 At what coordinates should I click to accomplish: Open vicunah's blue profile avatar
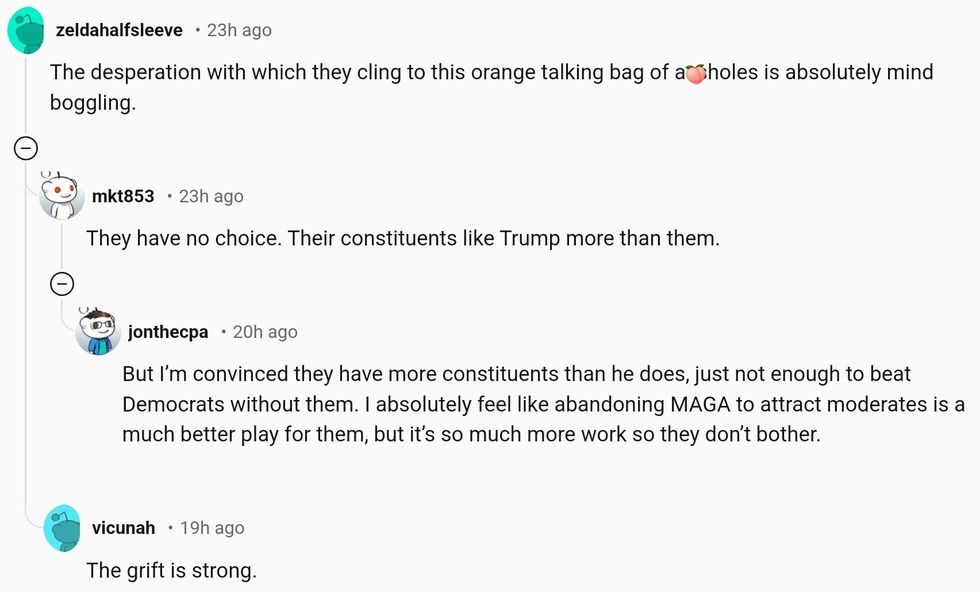pyautogui.click(x=62, y=527)
